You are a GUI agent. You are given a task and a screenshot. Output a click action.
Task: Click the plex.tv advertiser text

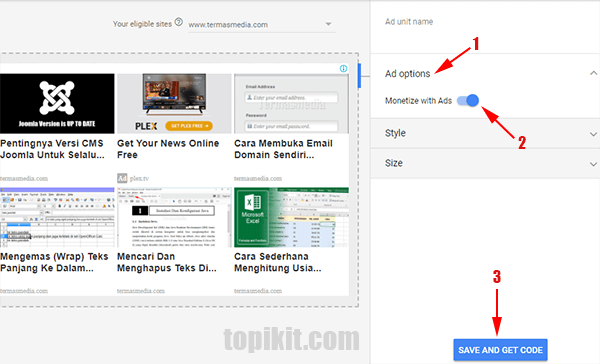click(139, 178)
